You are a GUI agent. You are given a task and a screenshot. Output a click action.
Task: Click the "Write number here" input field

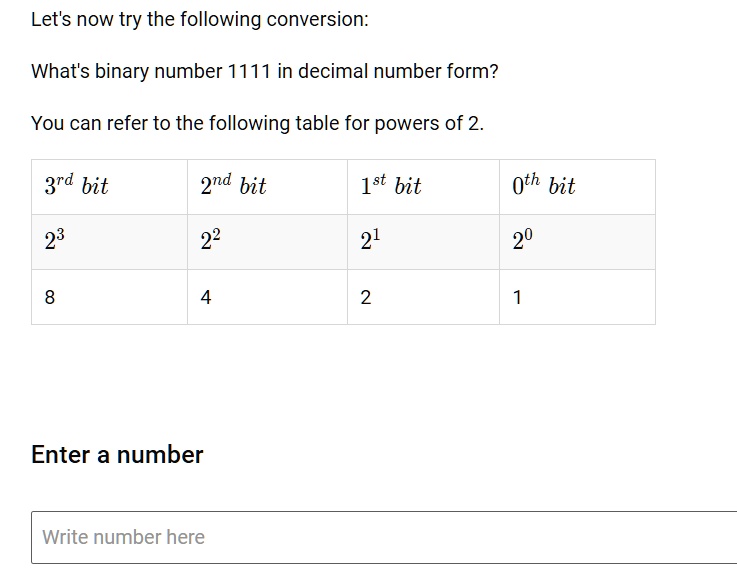(x=385, y=537)
